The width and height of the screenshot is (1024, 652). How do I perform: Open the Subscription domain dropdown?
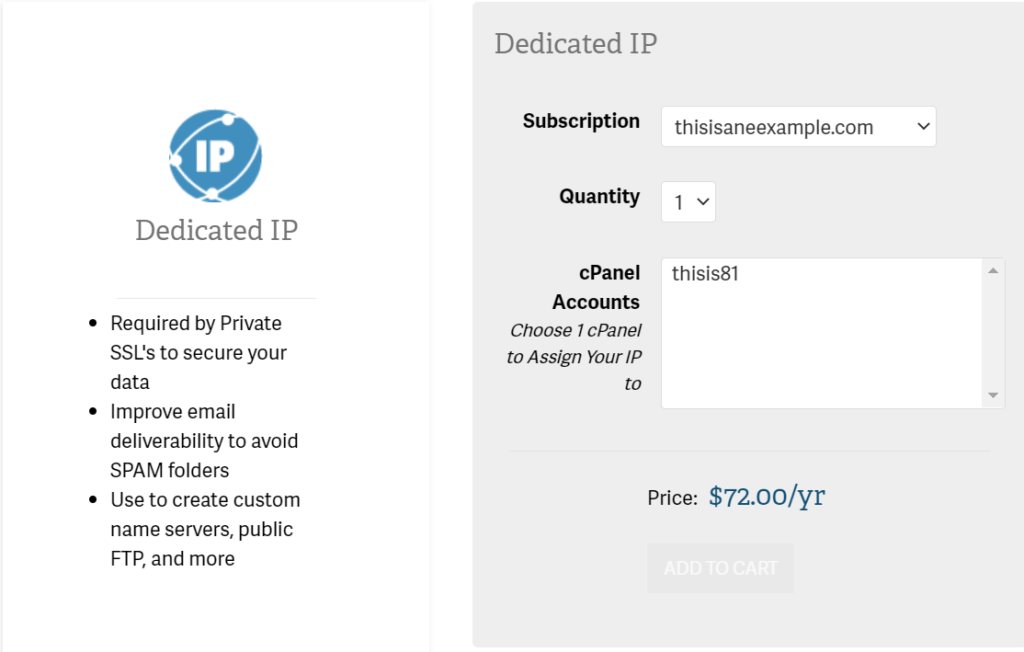pos(798,127)
